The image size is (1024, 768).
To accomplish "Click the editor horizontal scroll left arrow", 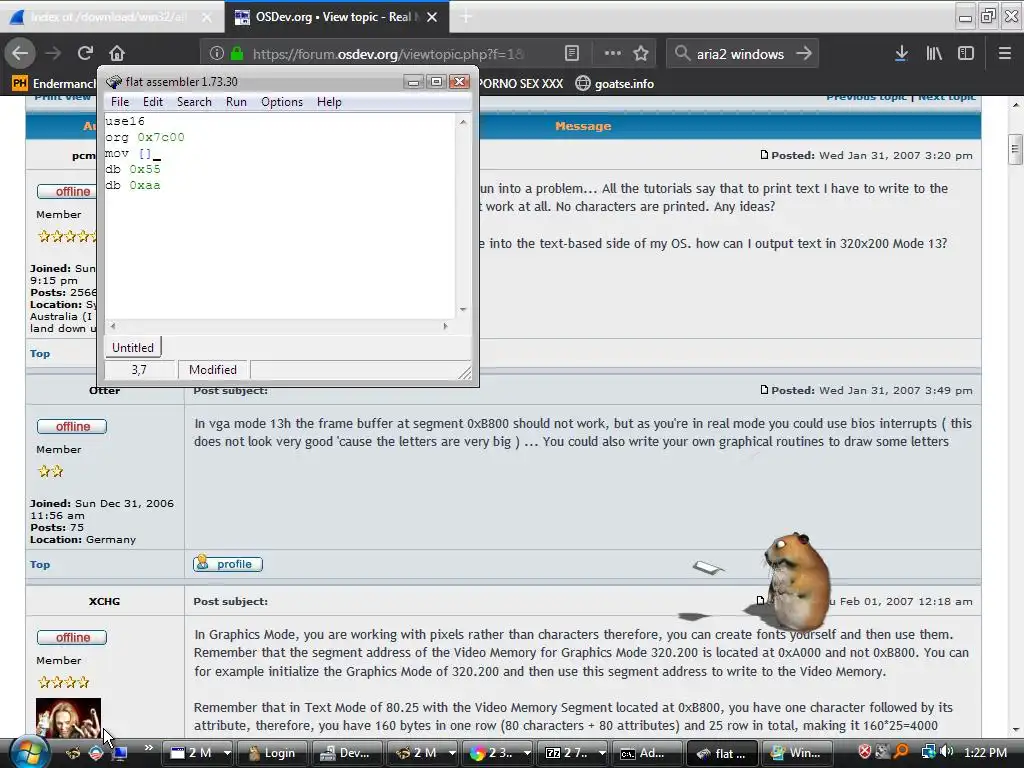I will coord(113,326).
